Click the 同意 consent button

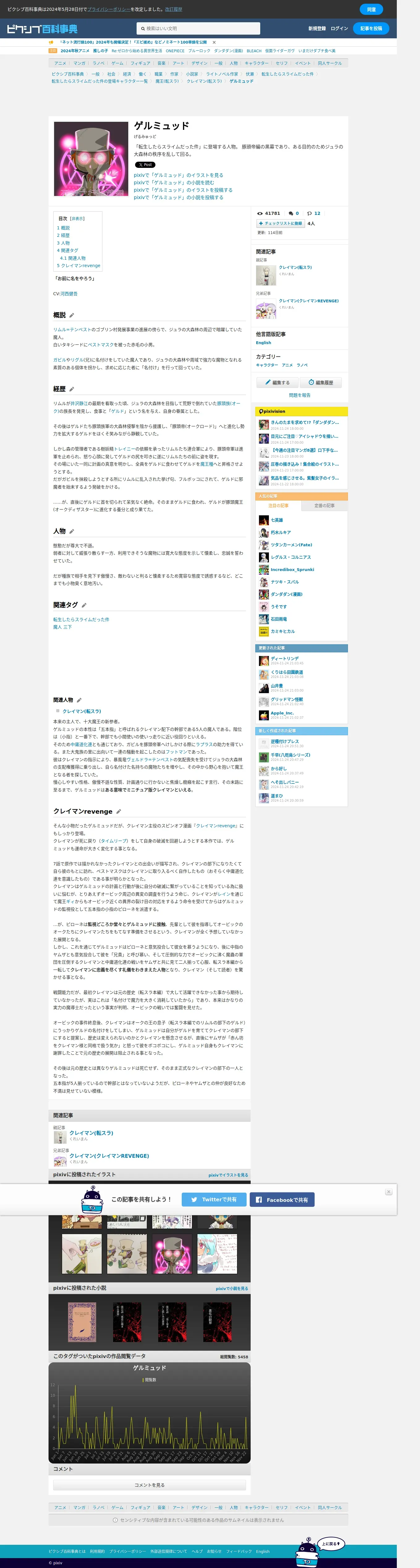point(371,9)
